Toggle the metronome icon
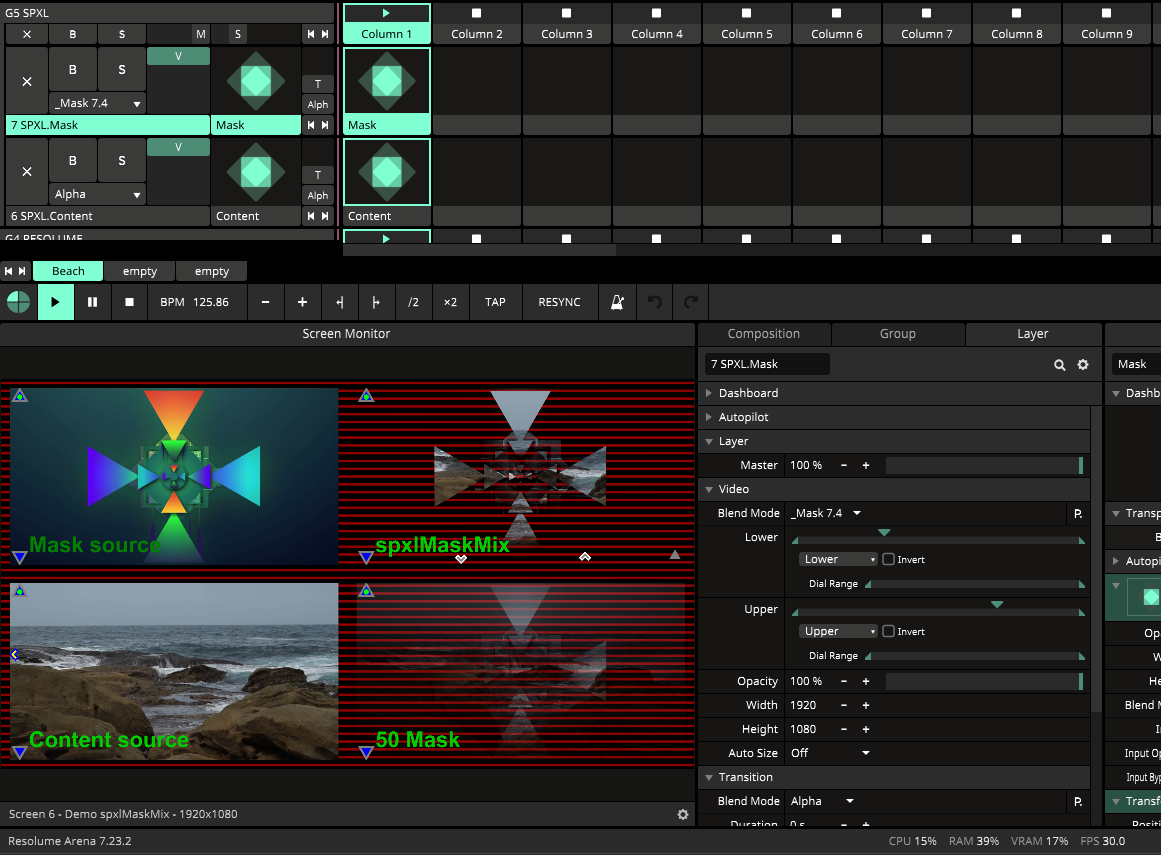Screen dimensions: 1161x855 (617, 302)
